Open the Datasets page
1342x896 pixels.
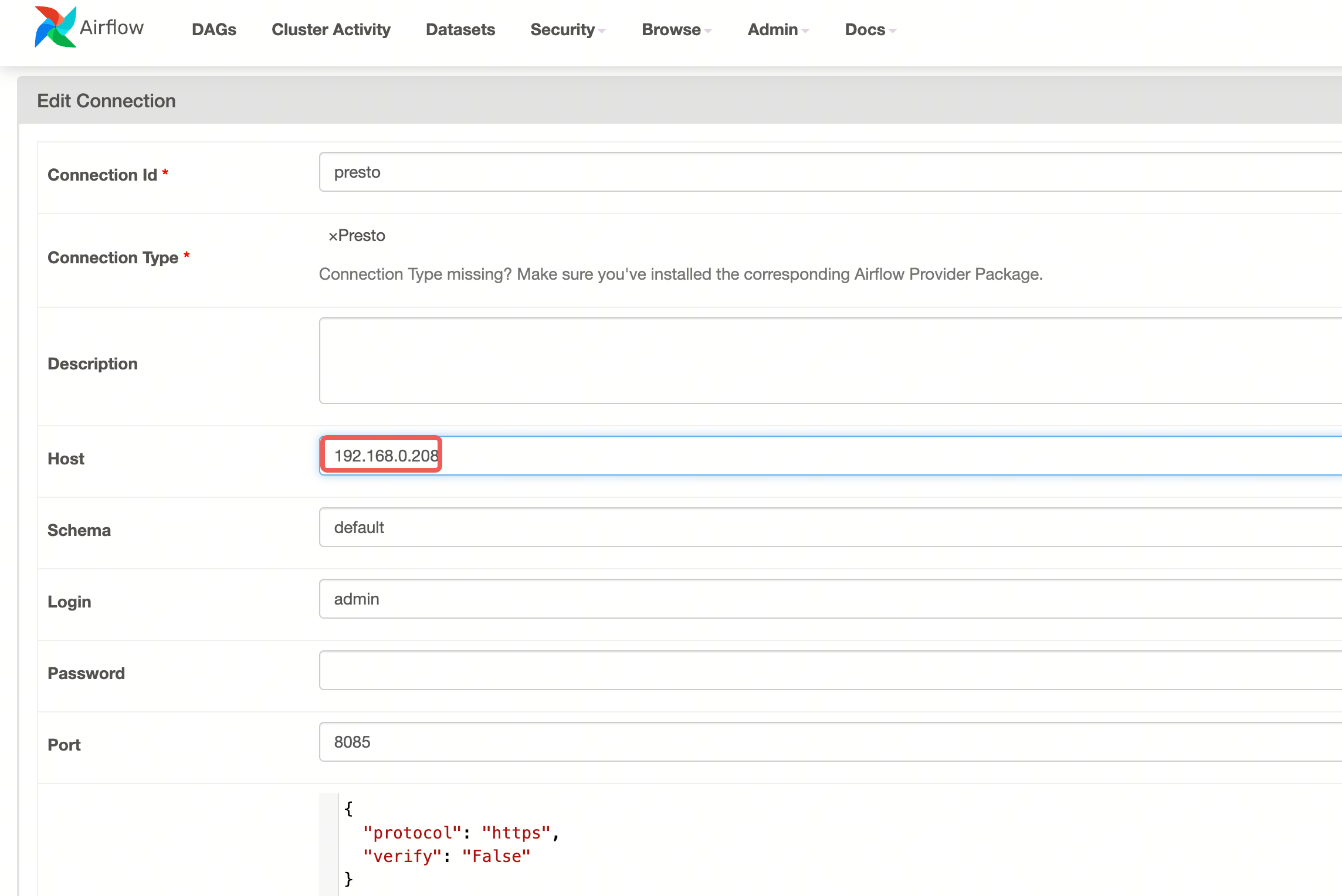point(460,29)
